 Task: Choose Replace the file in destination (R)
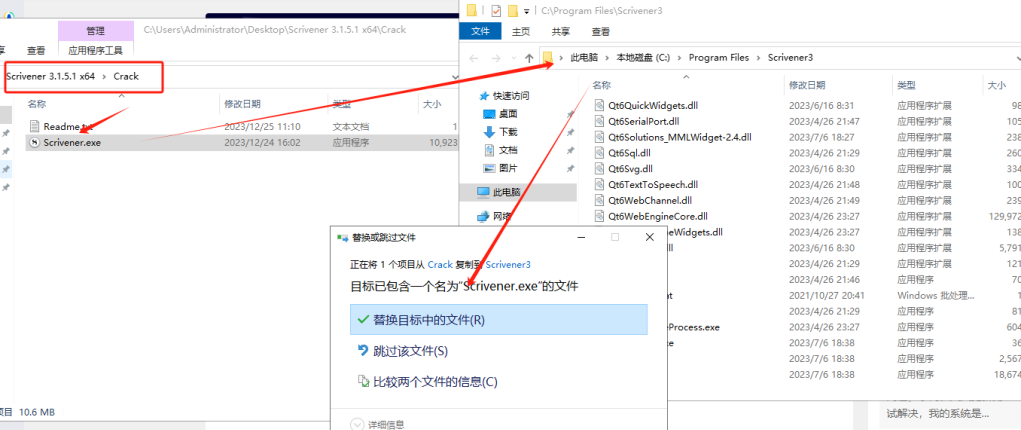(x=428, y=320)
